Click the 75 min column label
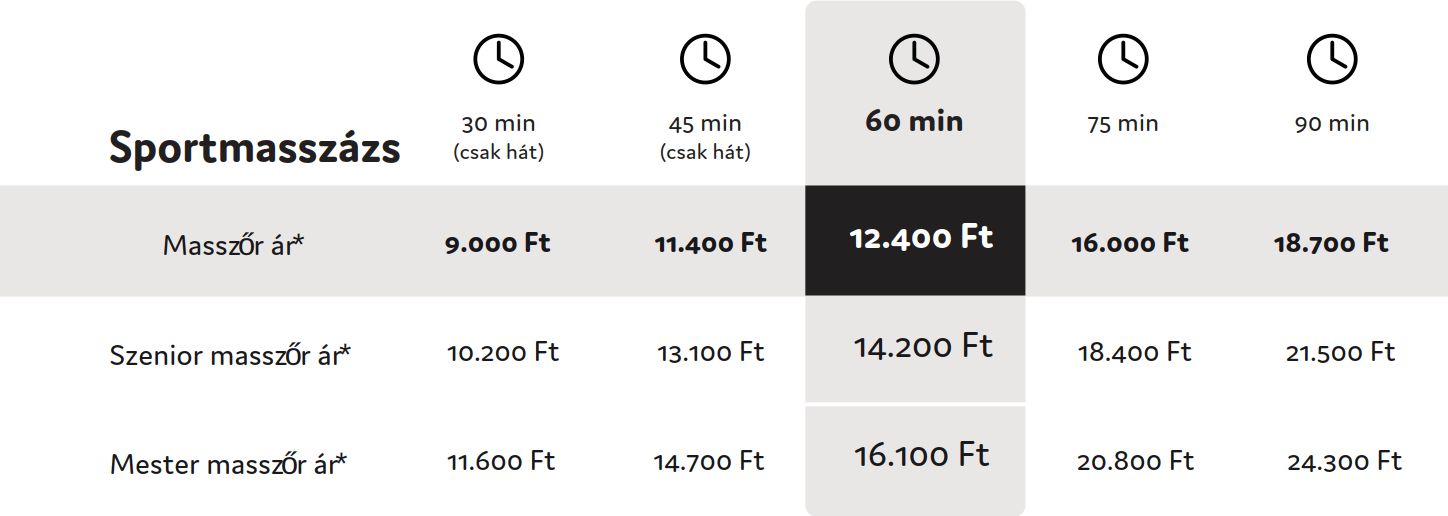Viewport: 1448px width, 516px height. pyautogui.click(x=1123, y=124)
